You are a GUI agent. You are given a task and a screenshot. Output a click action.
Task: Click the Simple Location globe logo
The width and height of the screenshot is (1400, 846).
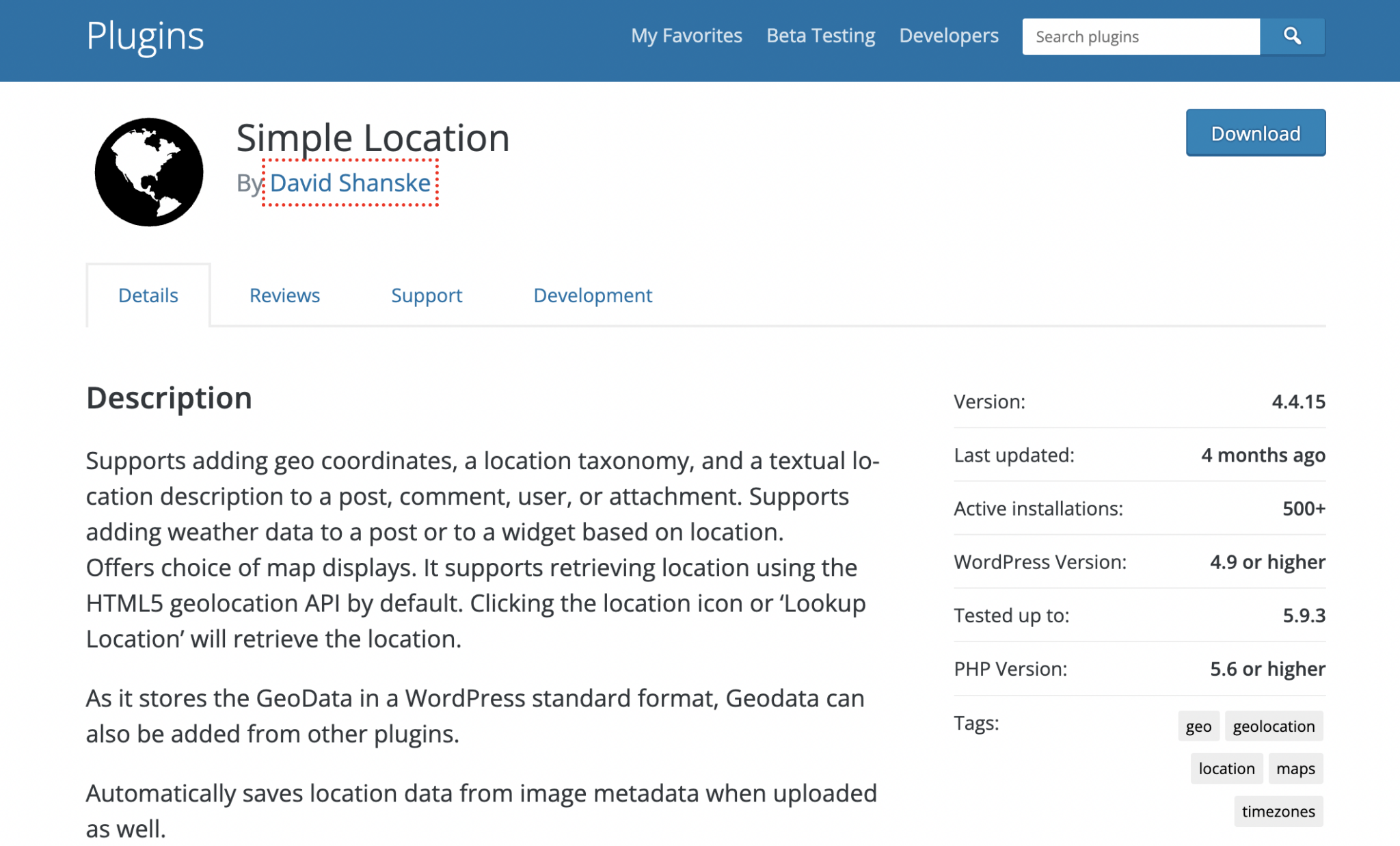(x=148, y=172)
